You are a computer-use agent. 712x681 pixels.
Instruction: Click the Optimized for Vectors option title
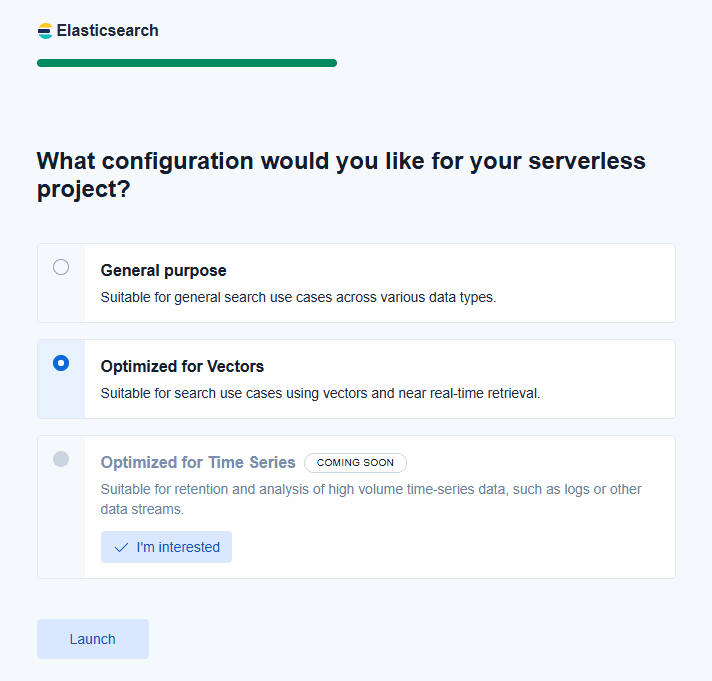point(182,366)
